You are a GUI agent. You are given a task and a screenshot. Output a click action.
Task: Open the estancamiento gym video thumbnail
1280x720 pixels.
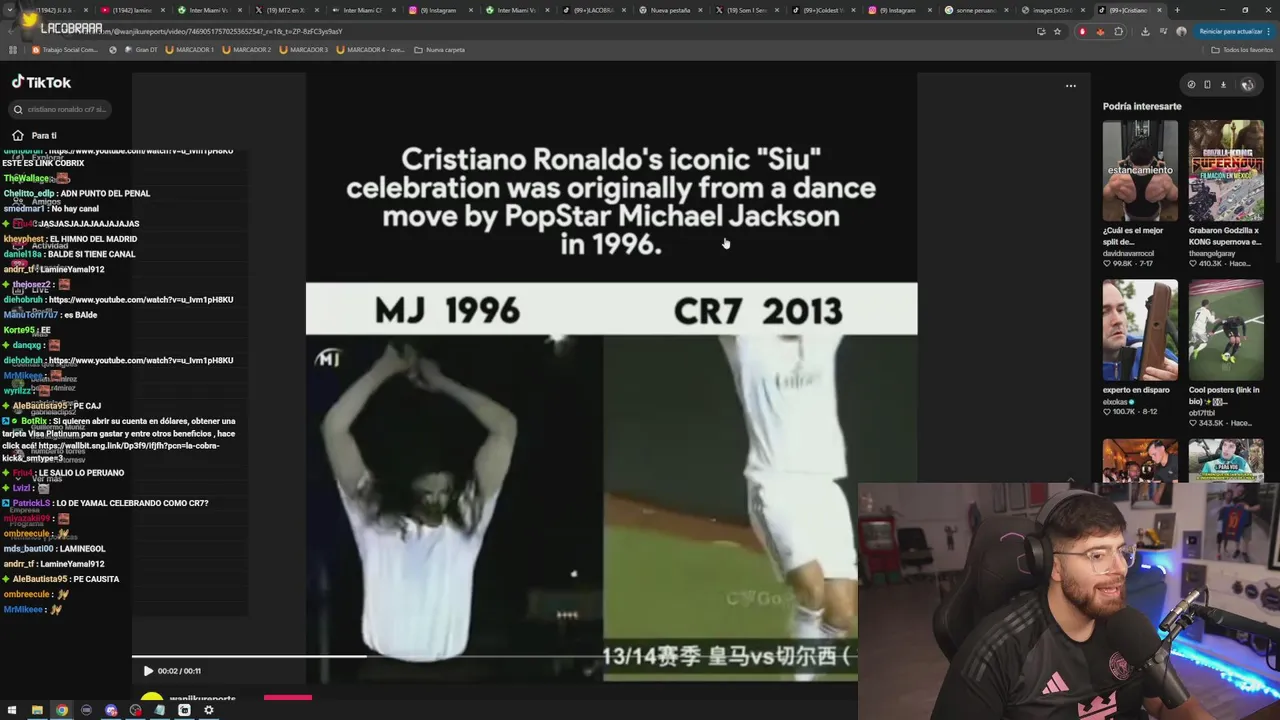click(1140, 171)
